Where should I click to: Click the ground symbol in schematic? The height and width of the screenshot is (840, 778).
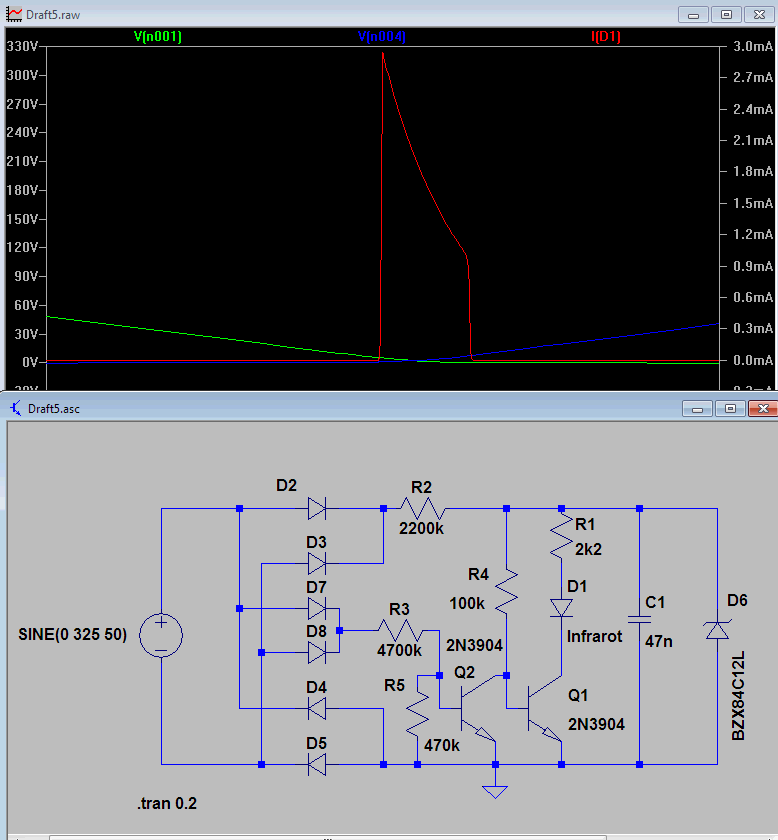pos(495,791)
